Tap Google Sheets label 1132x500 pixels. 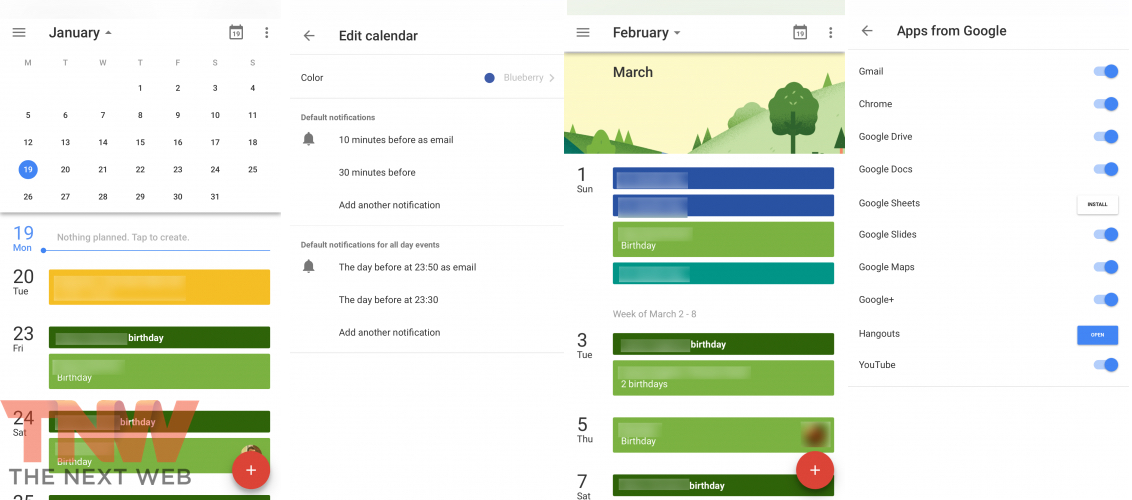click(x=889, y=203)
